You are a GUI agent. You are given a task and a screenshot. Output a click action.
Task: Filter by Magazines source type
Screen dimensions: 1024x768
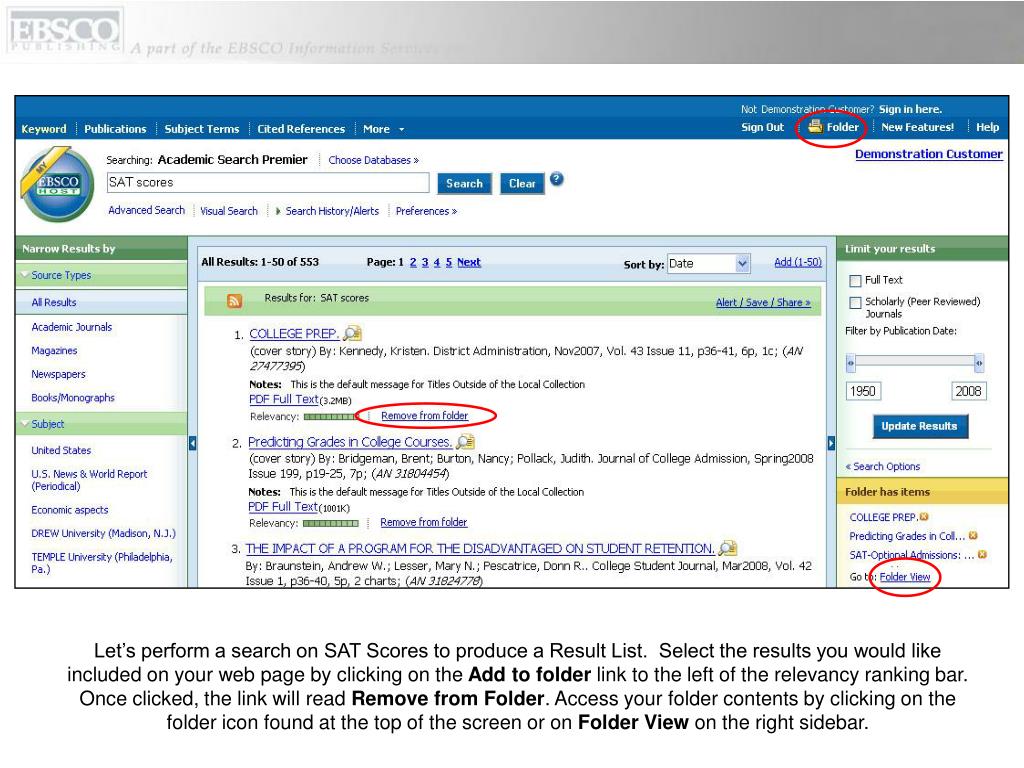54,351
